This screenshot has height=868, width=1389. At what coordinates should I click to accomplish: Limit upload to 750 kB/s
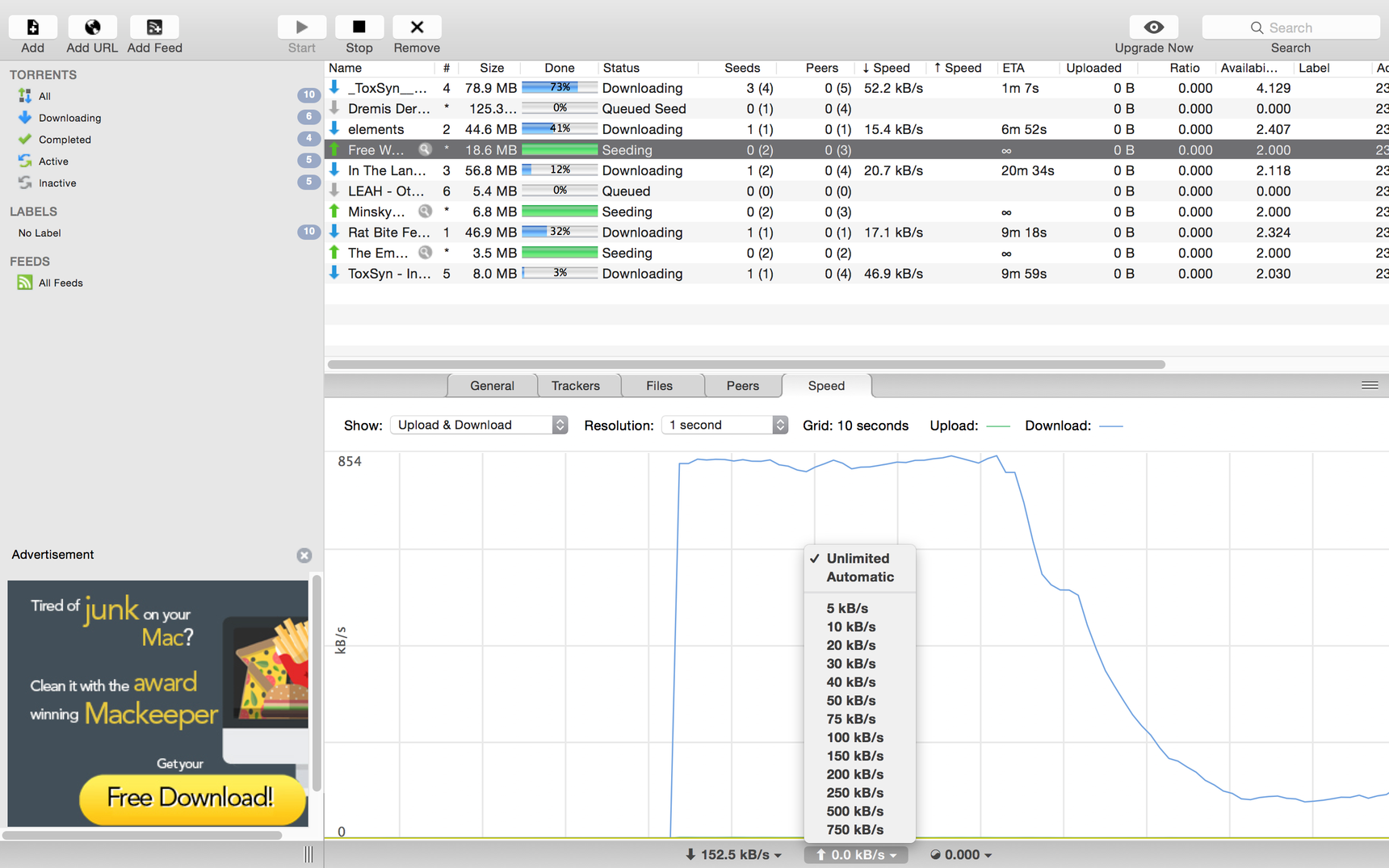coord(860,829)
